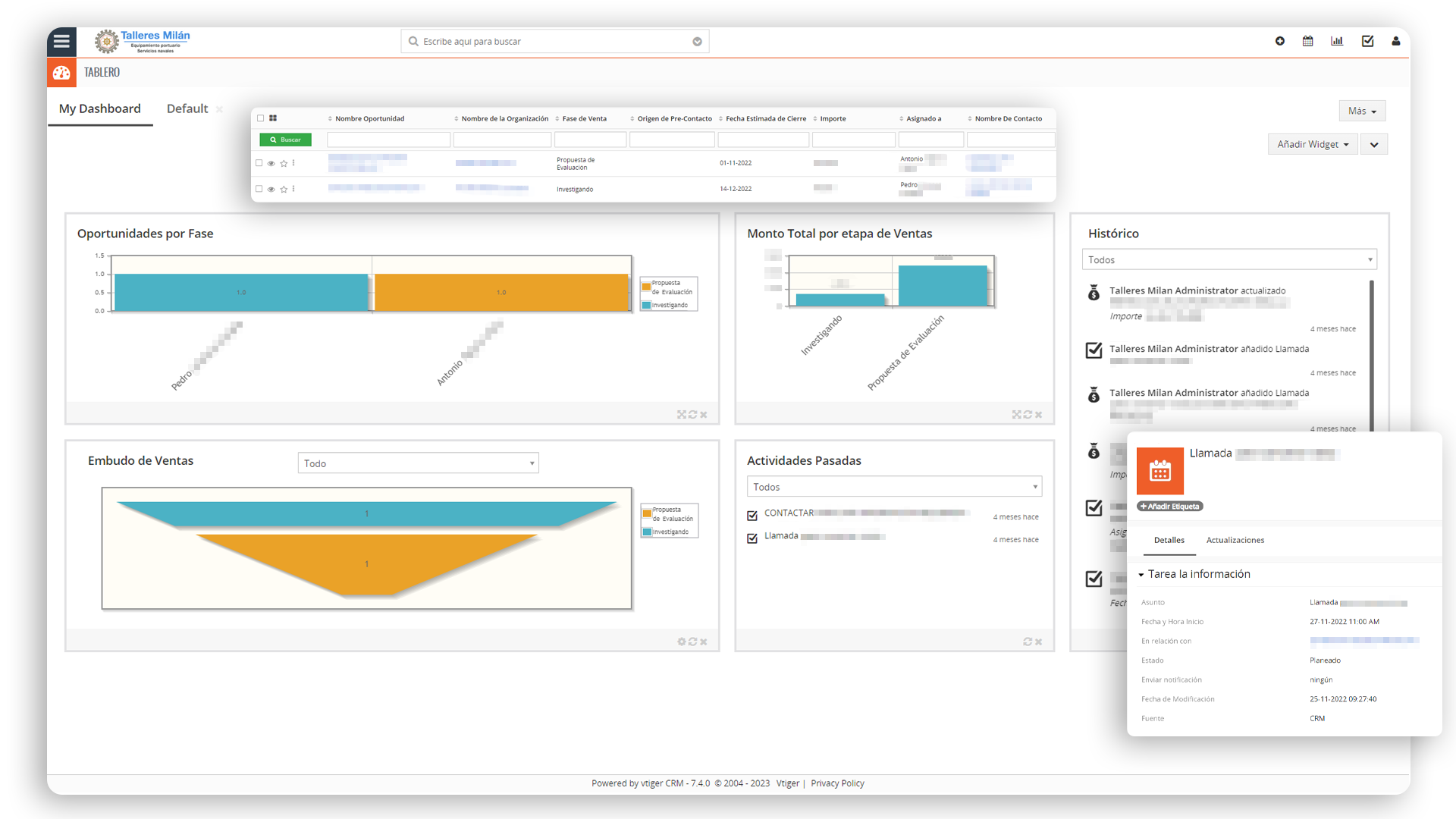Open the Actualizaciones tab in Llamada panel
The image size is (1456, 819).
[1235, 540]
